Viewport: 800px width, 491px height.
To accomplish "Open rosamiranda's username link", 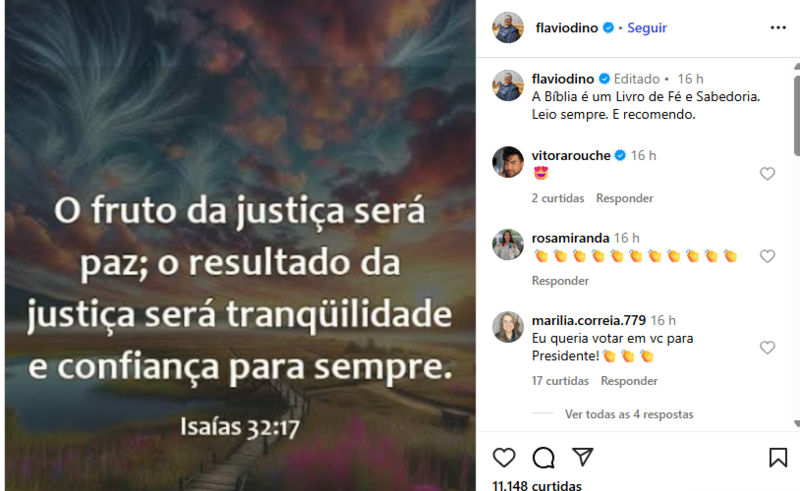I will (x=570, y=238).
